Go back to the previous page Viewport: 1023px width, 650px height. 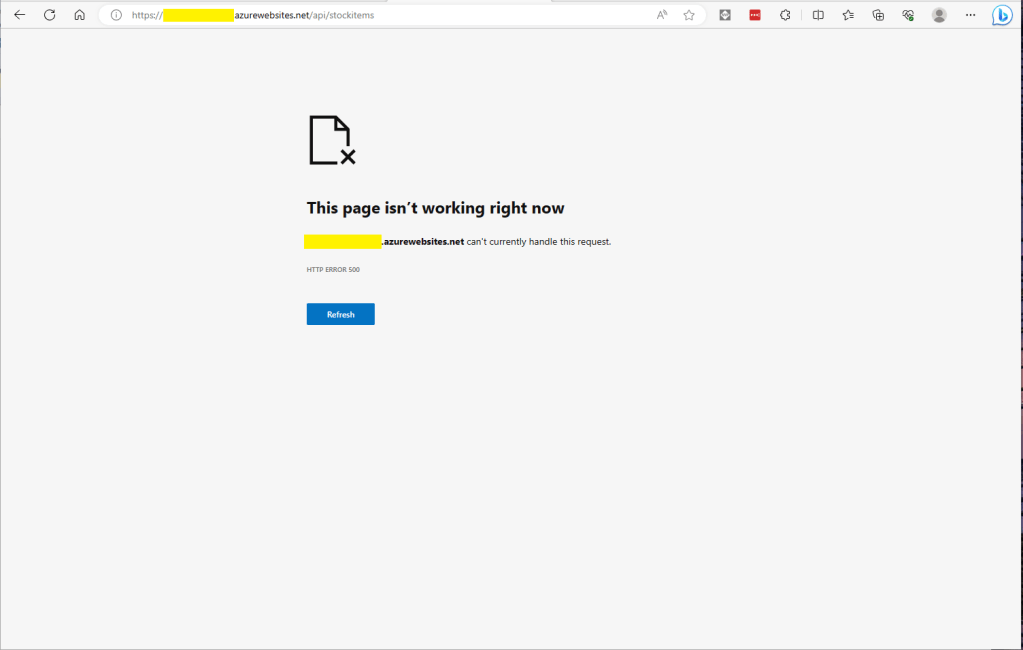19,15
